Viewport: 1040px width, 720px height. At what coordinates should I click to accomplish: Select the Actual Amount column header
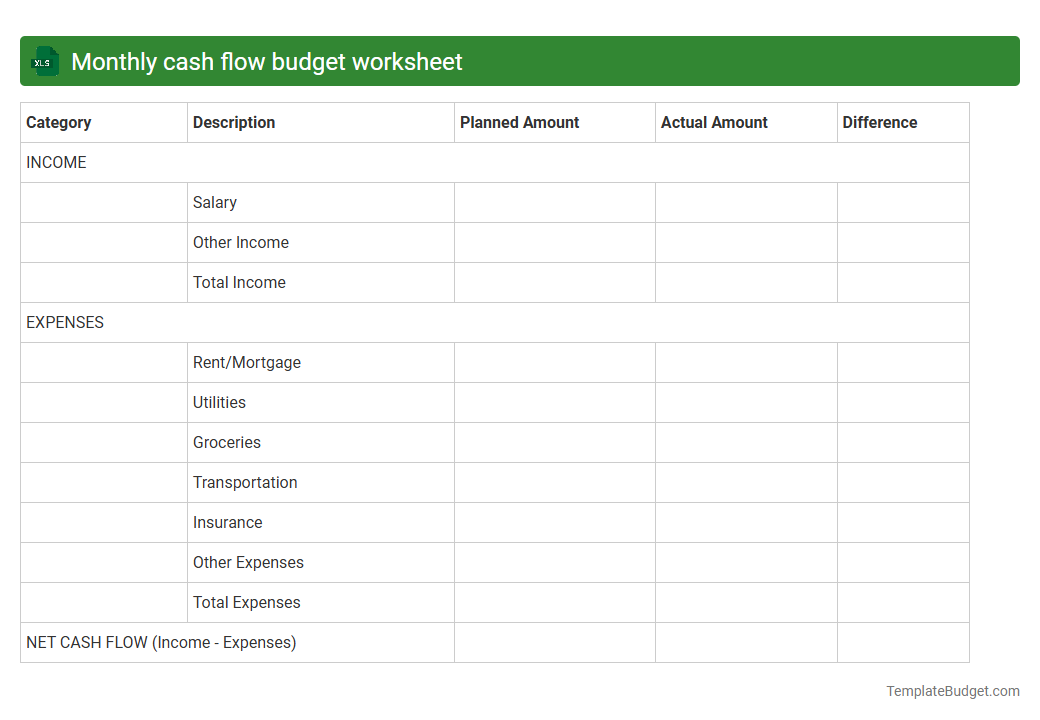(714, 122)
